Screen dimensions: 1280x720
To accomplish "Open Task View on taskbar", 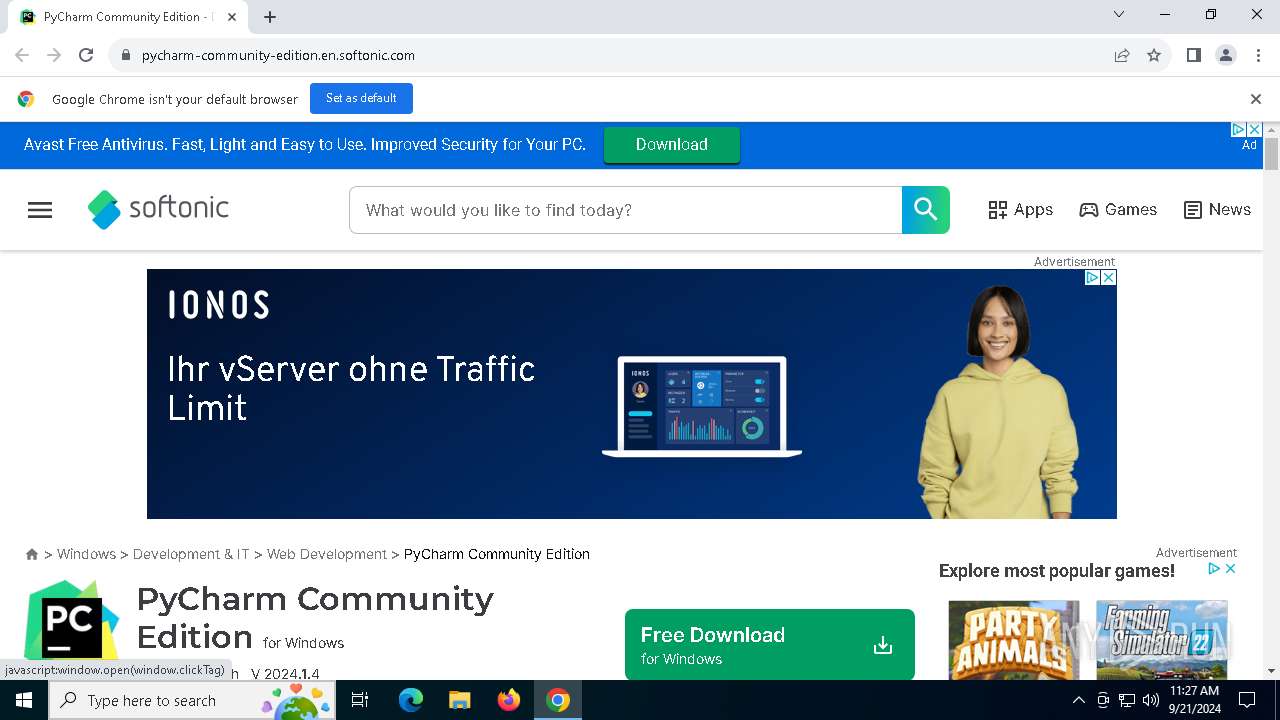I will pyautogui.click(x=361, y=700).
